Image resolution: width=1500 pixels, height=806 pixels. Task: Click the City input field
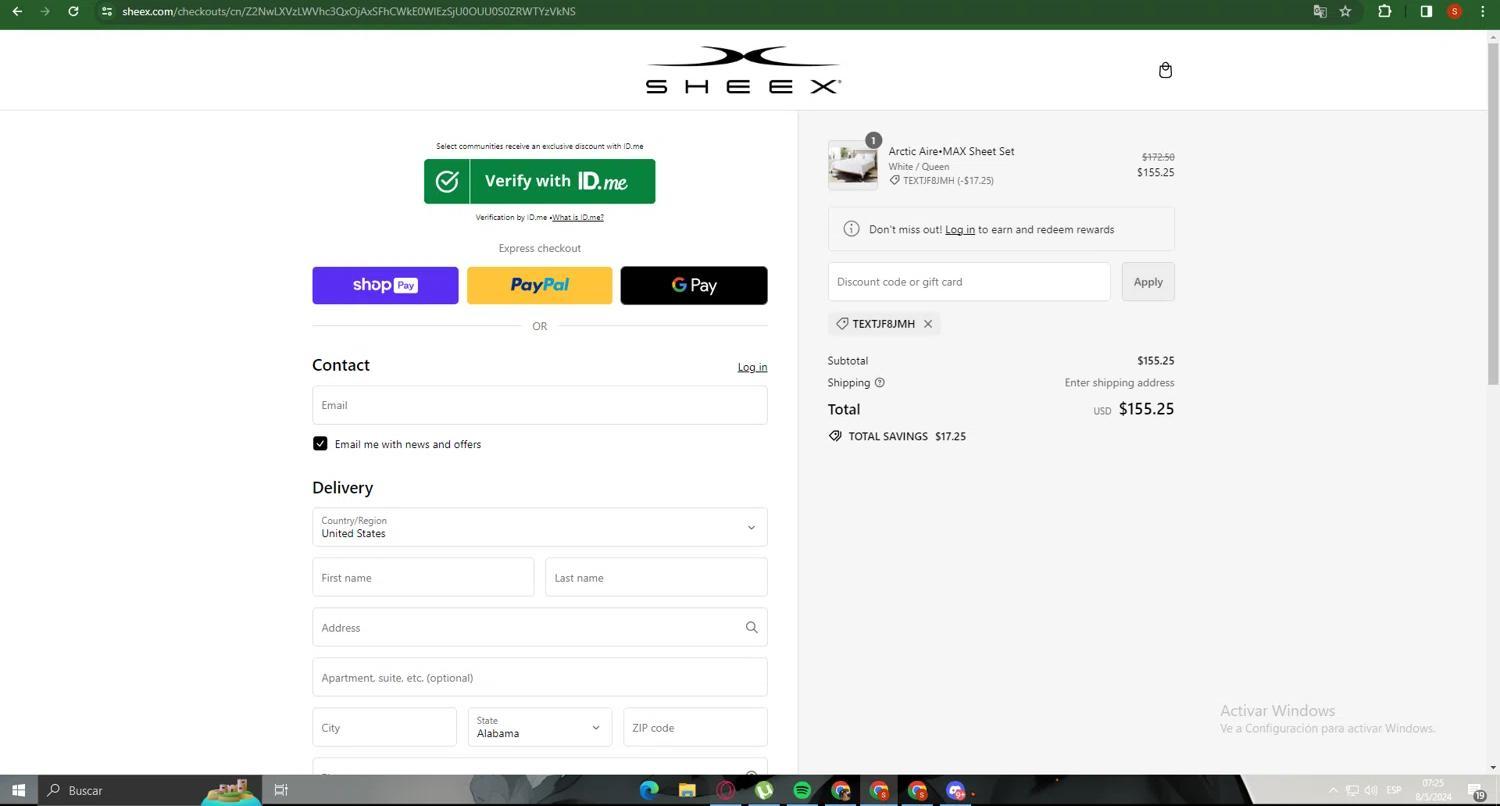(384, 727)
